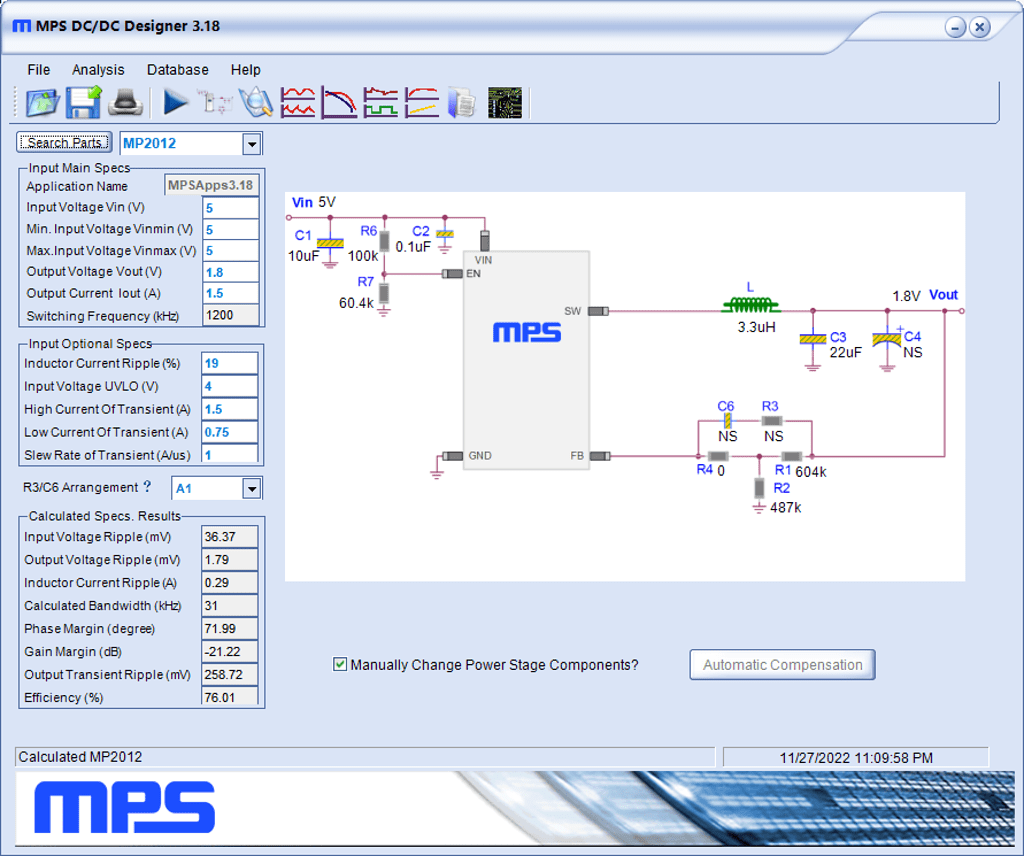Click the Automatic Compensation button
Image resolution: width=1024 pixels, height=856 pixels.
tap(782, 665)
